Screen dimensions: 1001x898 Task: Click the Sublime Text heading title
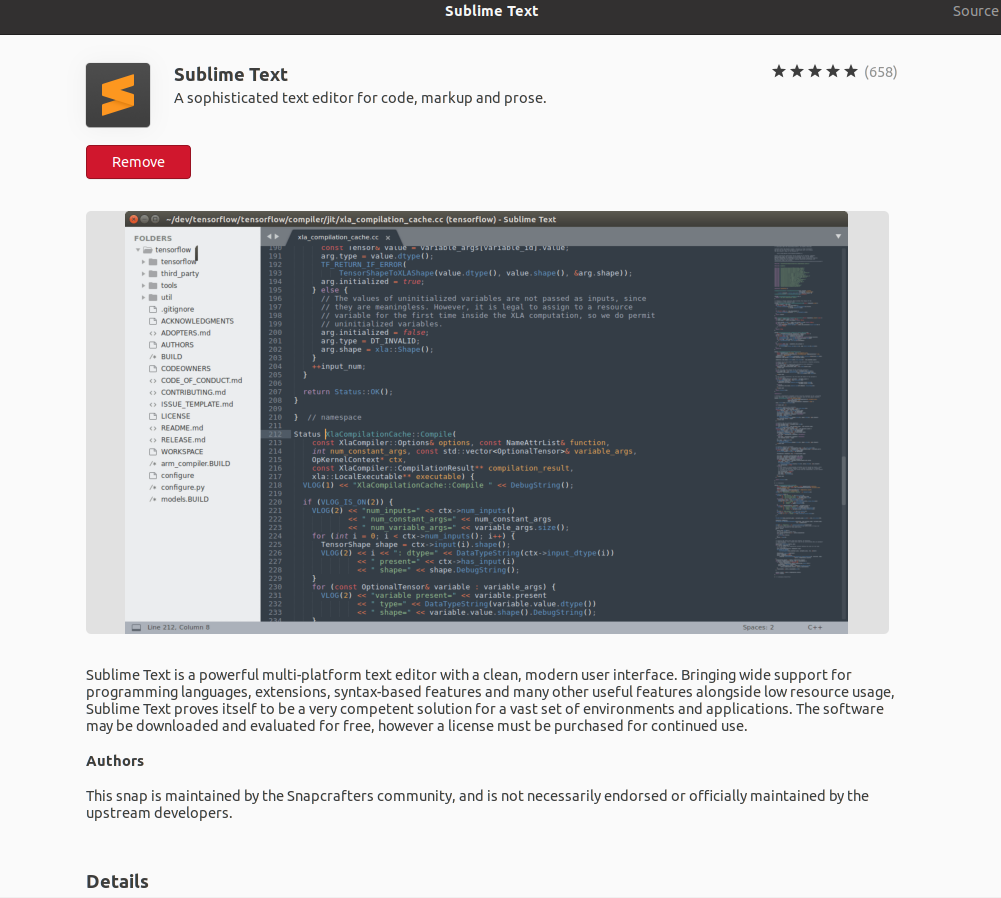[230, 75]
